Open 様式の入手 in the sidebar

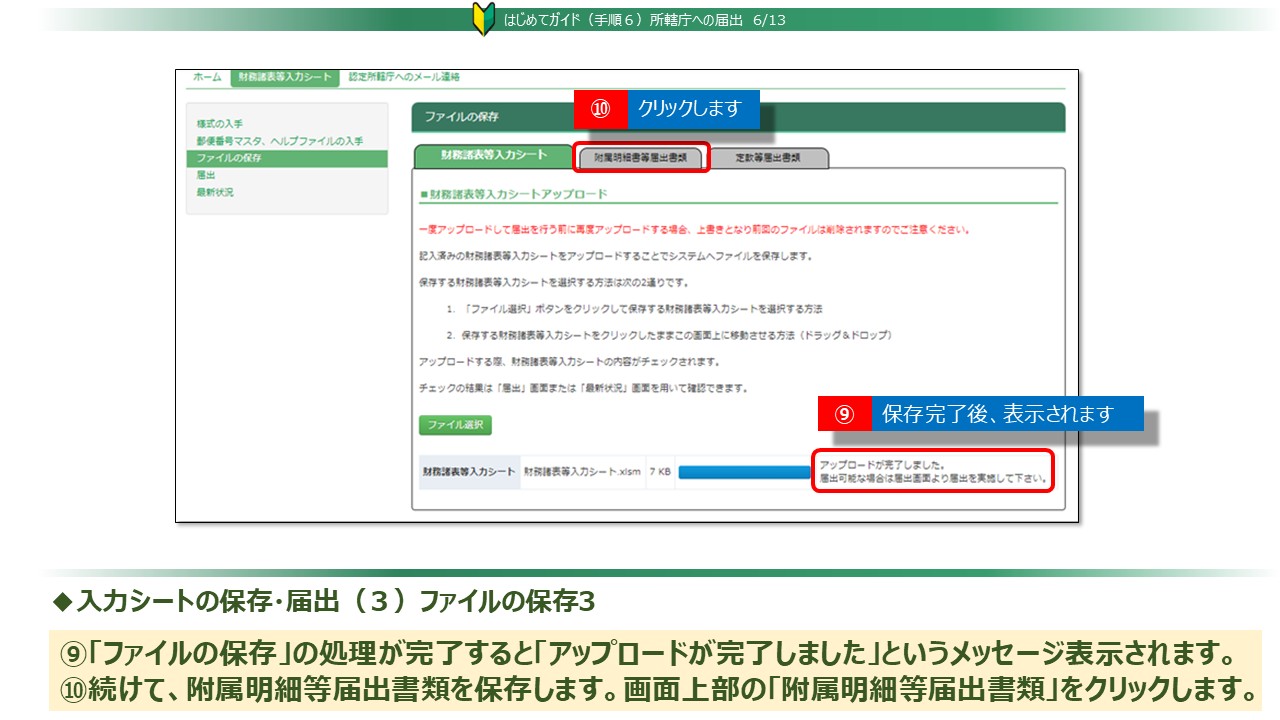tap(219, 124)
